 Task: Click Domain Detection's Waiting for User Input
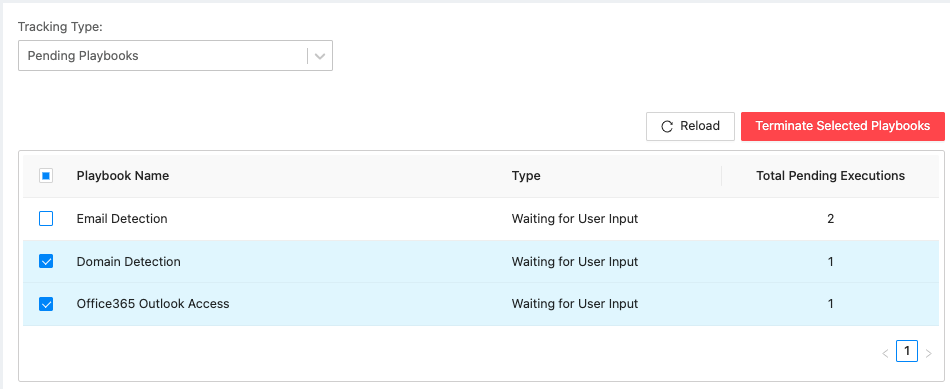tap(575, 262)
